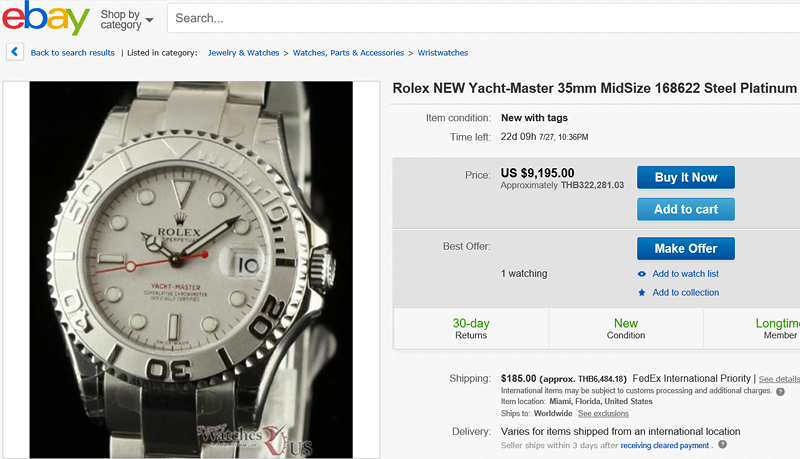
Task: Click the watch list eye icon
Action: 642,274
